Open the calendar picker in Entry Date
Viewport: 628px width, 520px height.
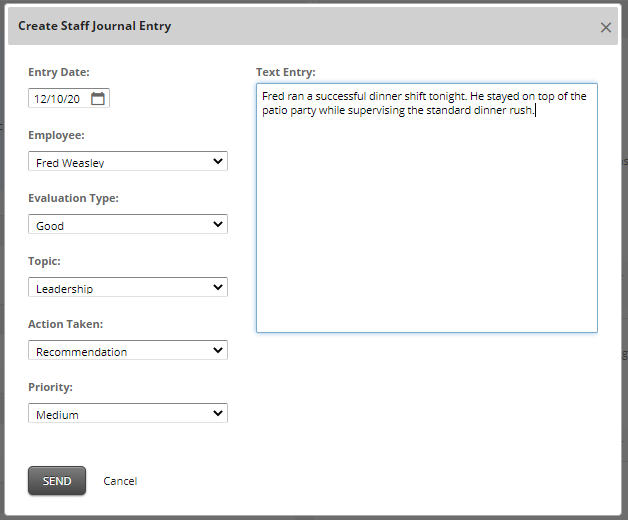(97, 99)
